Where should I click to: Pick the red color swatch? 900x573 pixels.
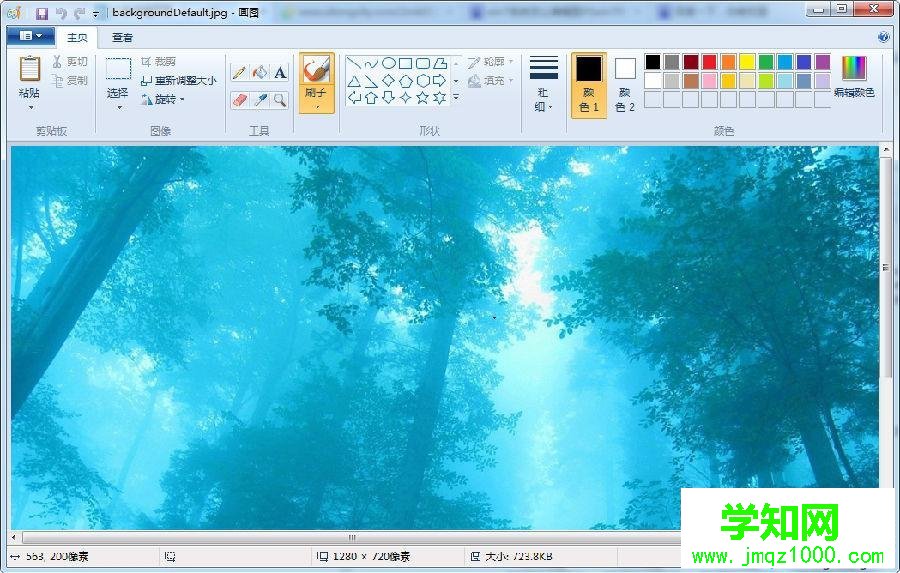pos(709,61)
